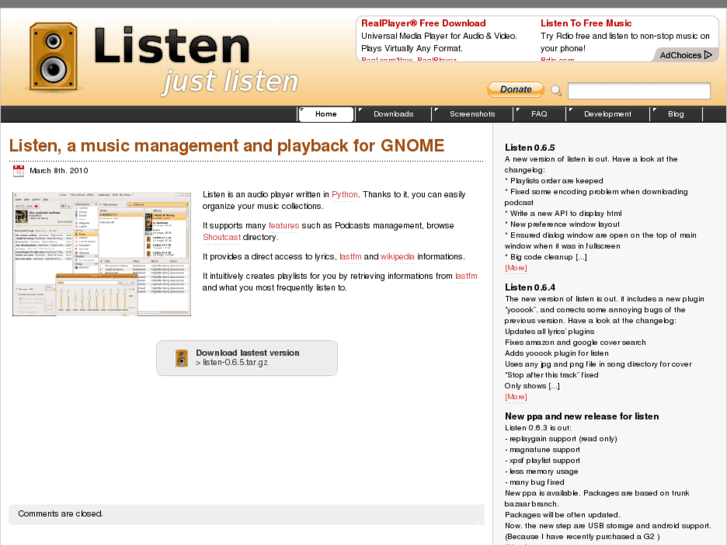Viewport: 727px width, 545px height.
Task: Click the Donate button
Action: [516, 90]
